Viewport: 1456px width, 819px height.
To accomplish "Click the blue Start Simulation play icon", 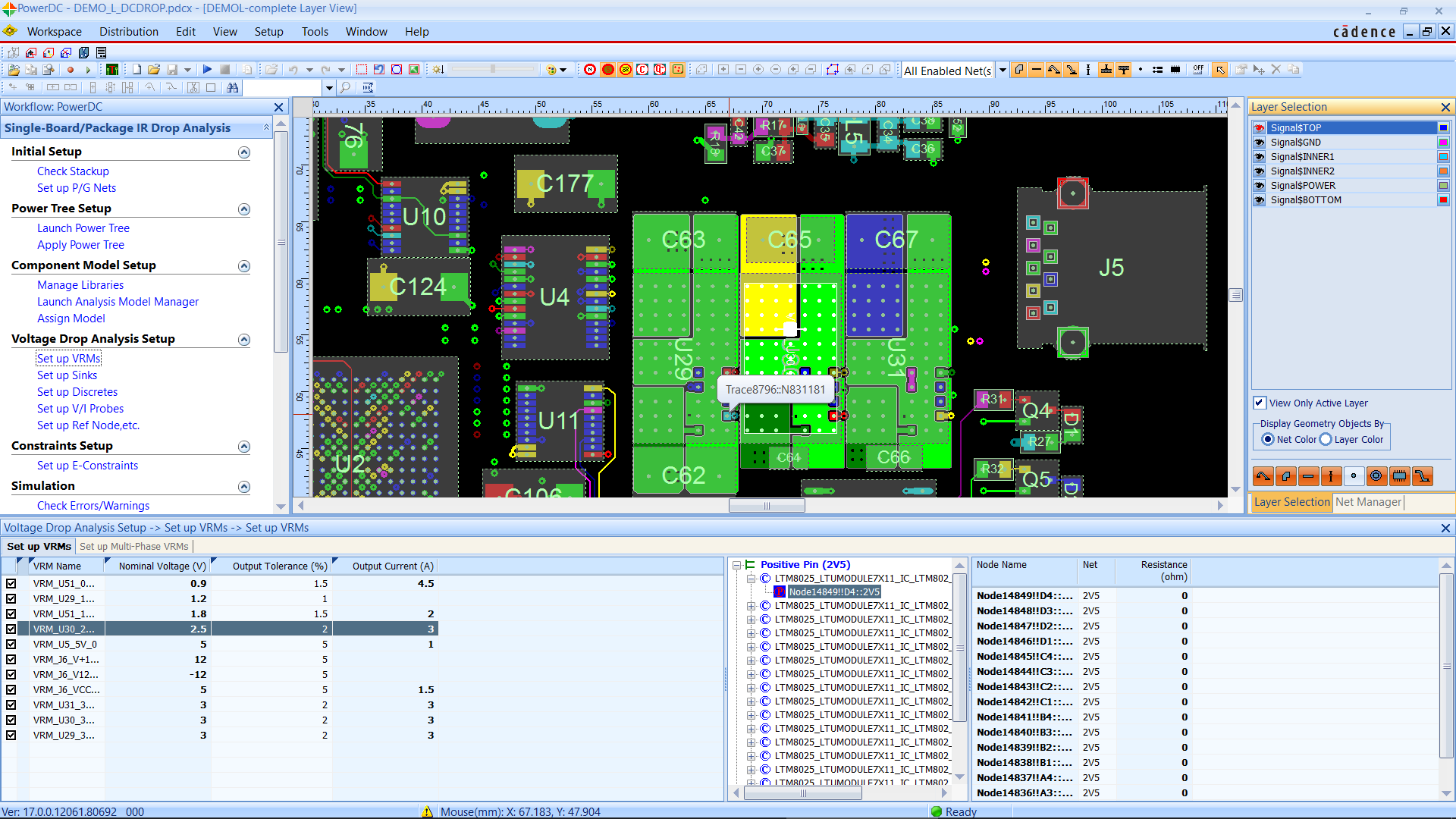I will (x=207, y=69).
